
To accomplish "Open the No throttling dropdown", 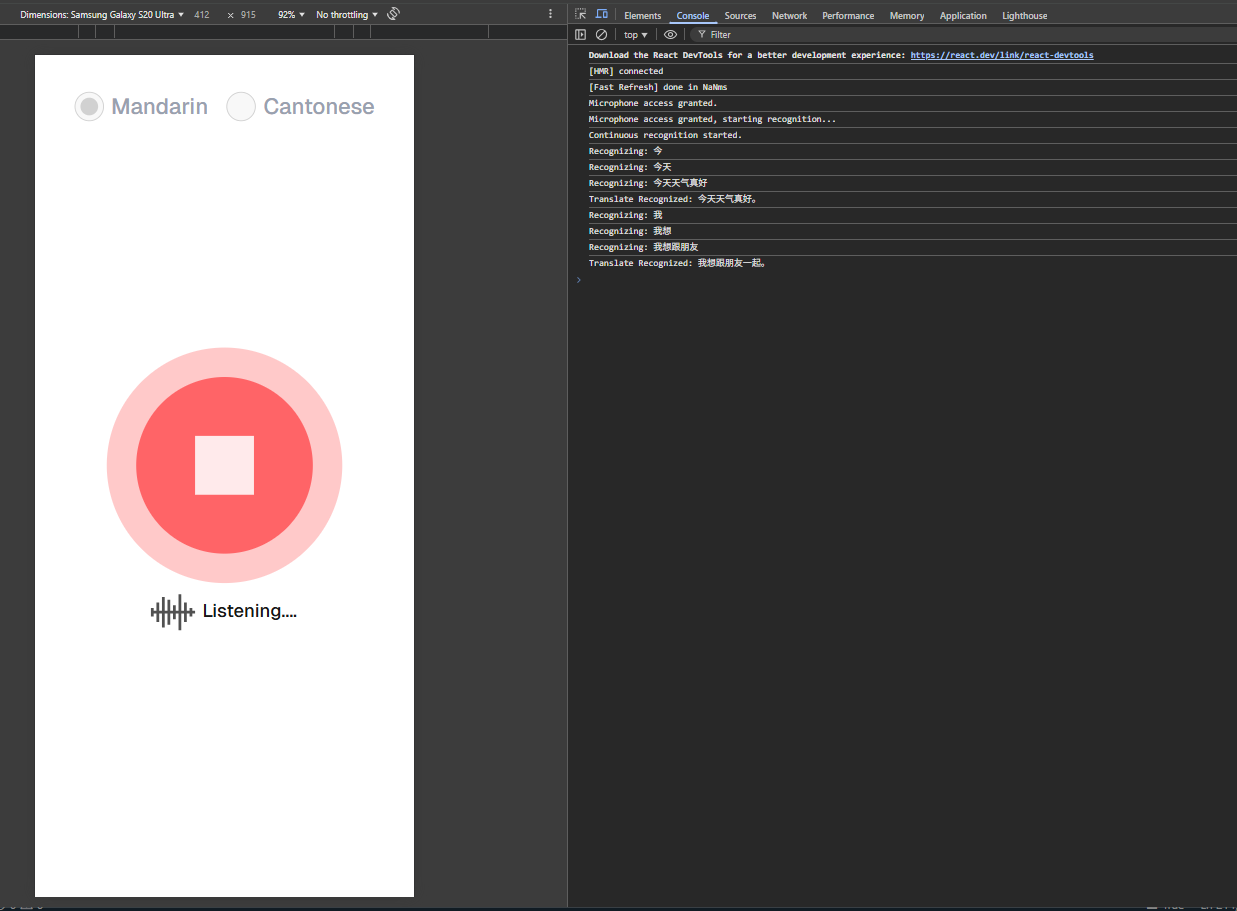I will [x=347, y=15].
